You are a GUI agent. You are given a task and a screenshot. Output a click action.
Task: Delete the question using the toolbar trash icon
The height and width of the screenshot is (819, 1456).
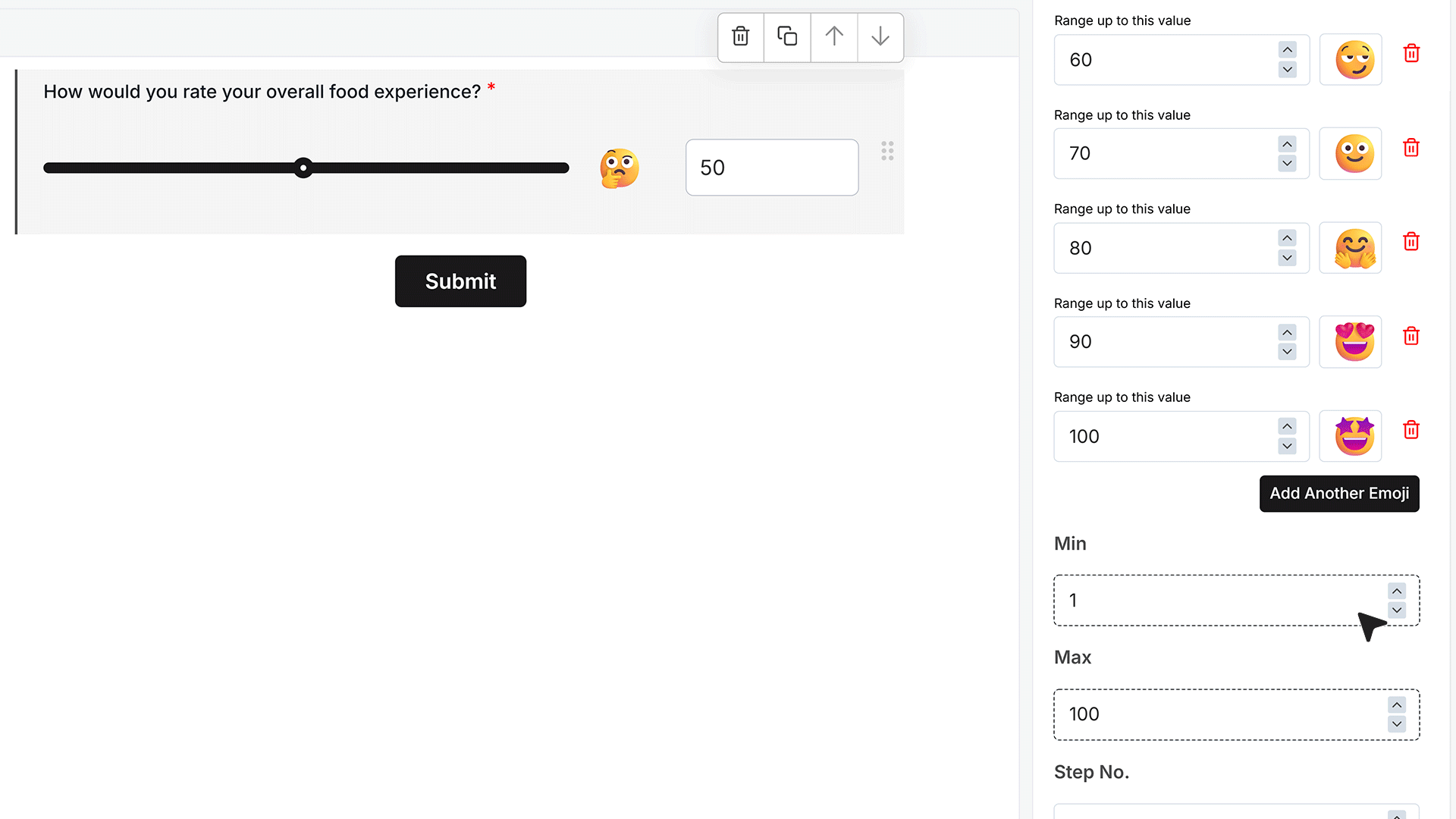coord(740,36)
